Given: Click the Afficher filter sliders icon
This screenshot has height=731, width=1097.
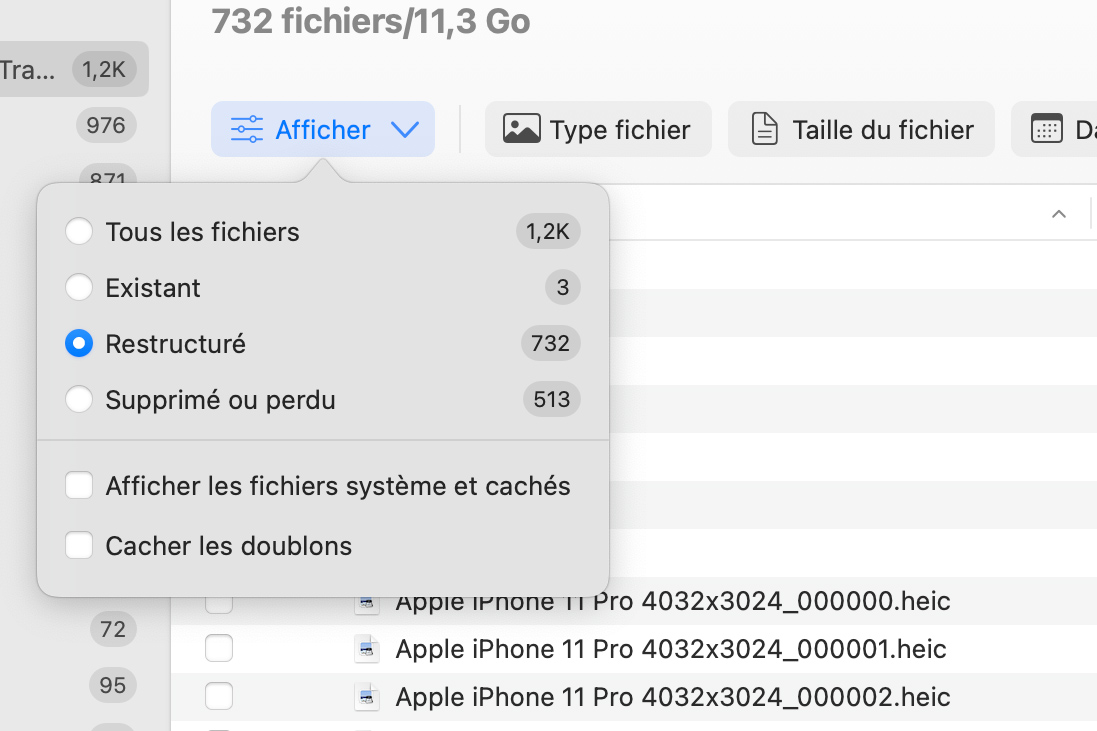Looking at the screenshot, I should [246, 130].
